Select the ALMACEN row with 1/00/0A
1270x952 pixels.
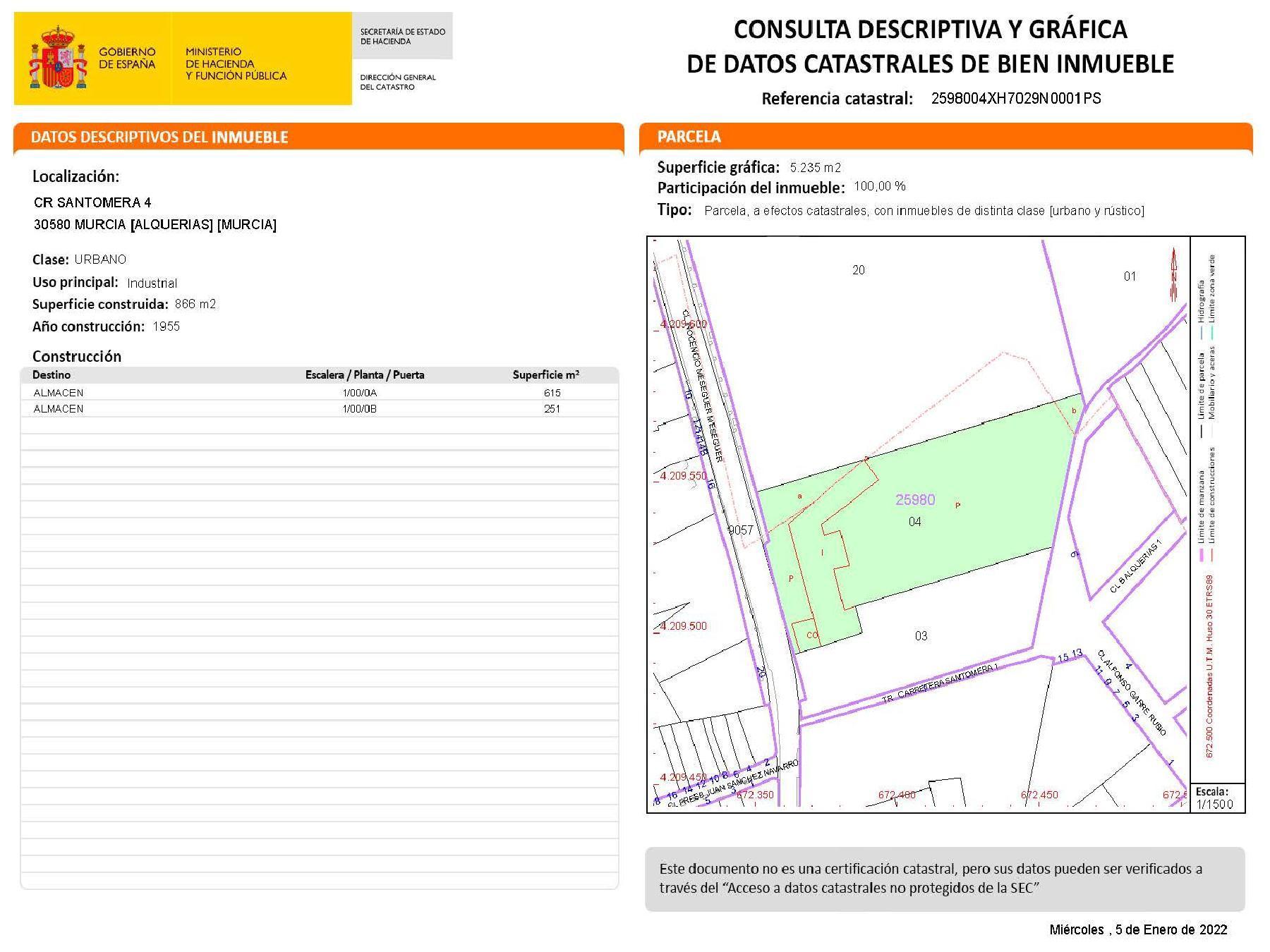point(320,393)
